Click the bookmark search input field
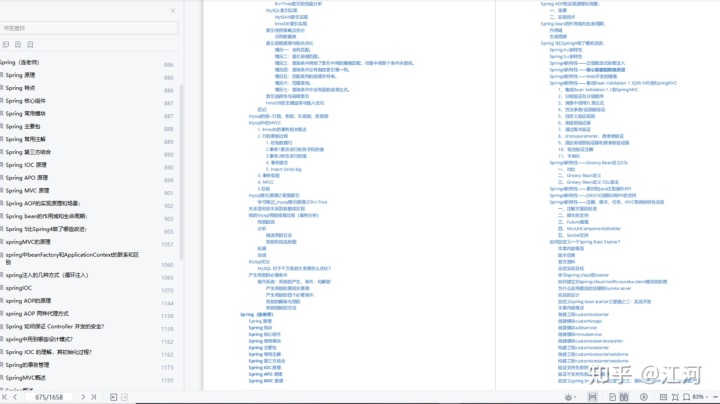Screen dimensions: 720x404 (89, 28)
